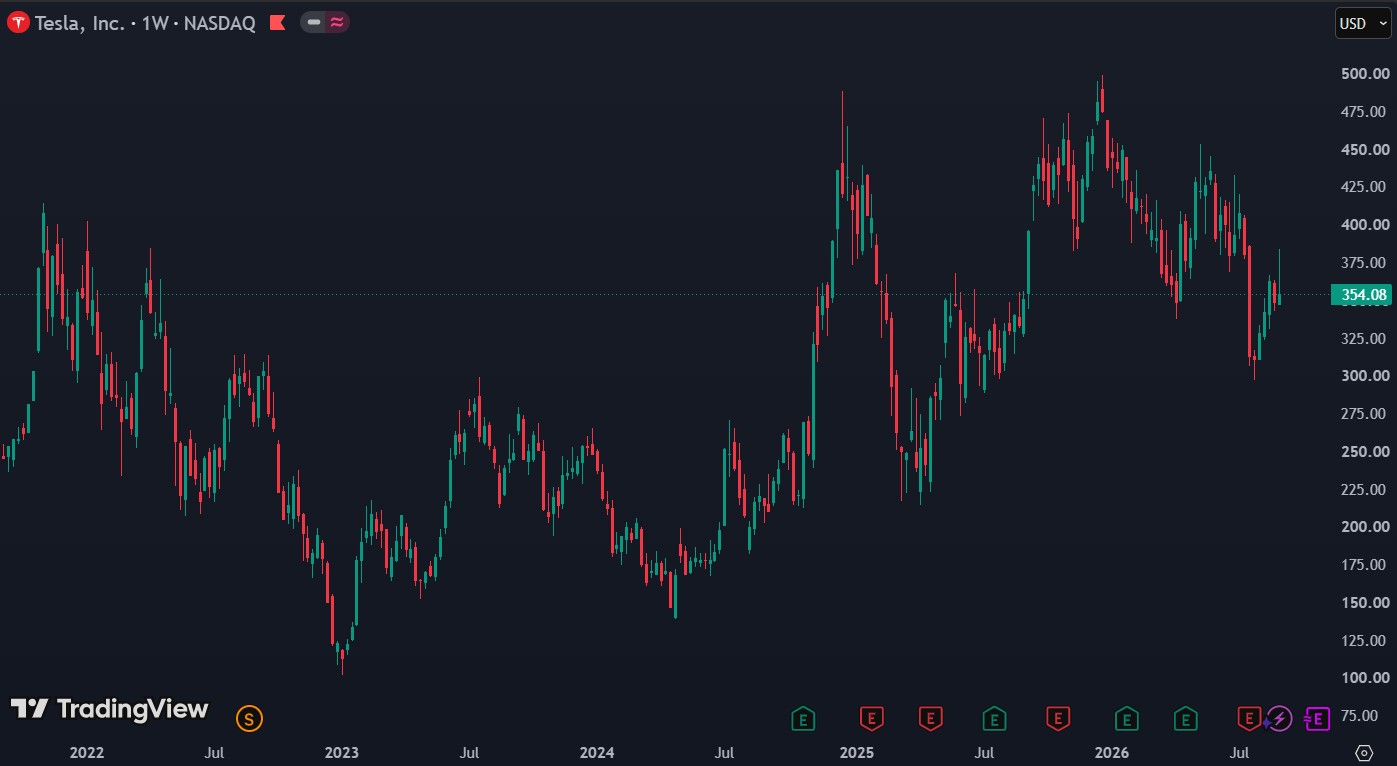The height and width of the screenshot is (766, 1397).
Task: Toggle the pink wavy-lines segment of the pill
Action: (x=337, y=22)
